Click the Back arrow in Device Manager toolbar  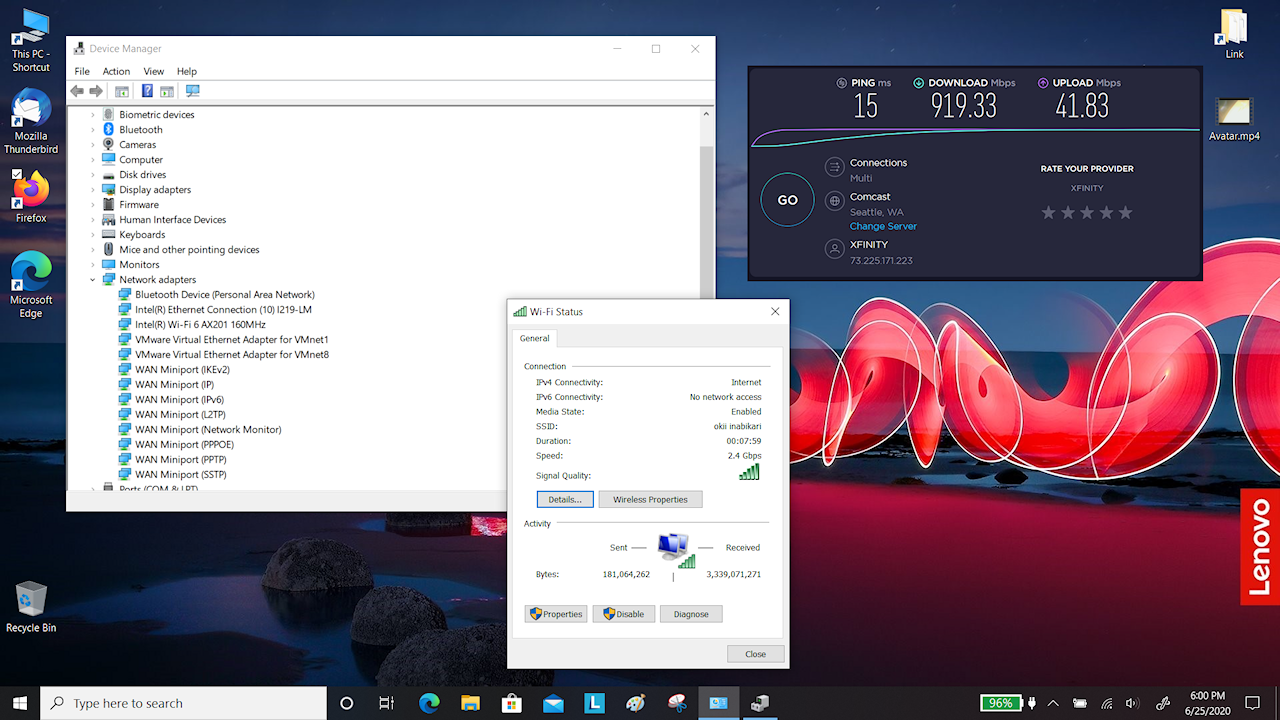pyautogui.click(x=77, y=91)
